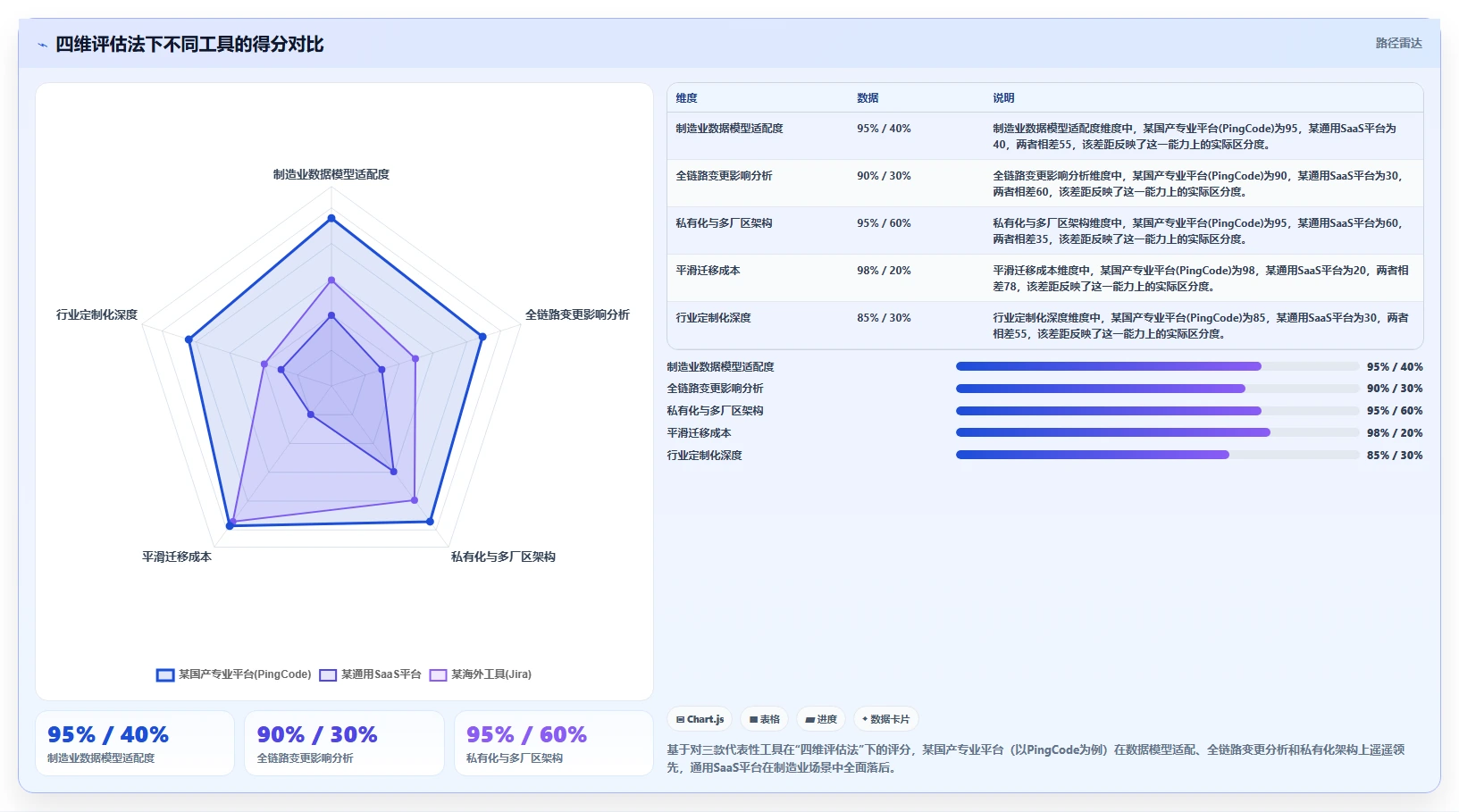
Task: Click PingCode data point on 私有化与多厂区架构 axis
Action: click(x=430, y=522)
